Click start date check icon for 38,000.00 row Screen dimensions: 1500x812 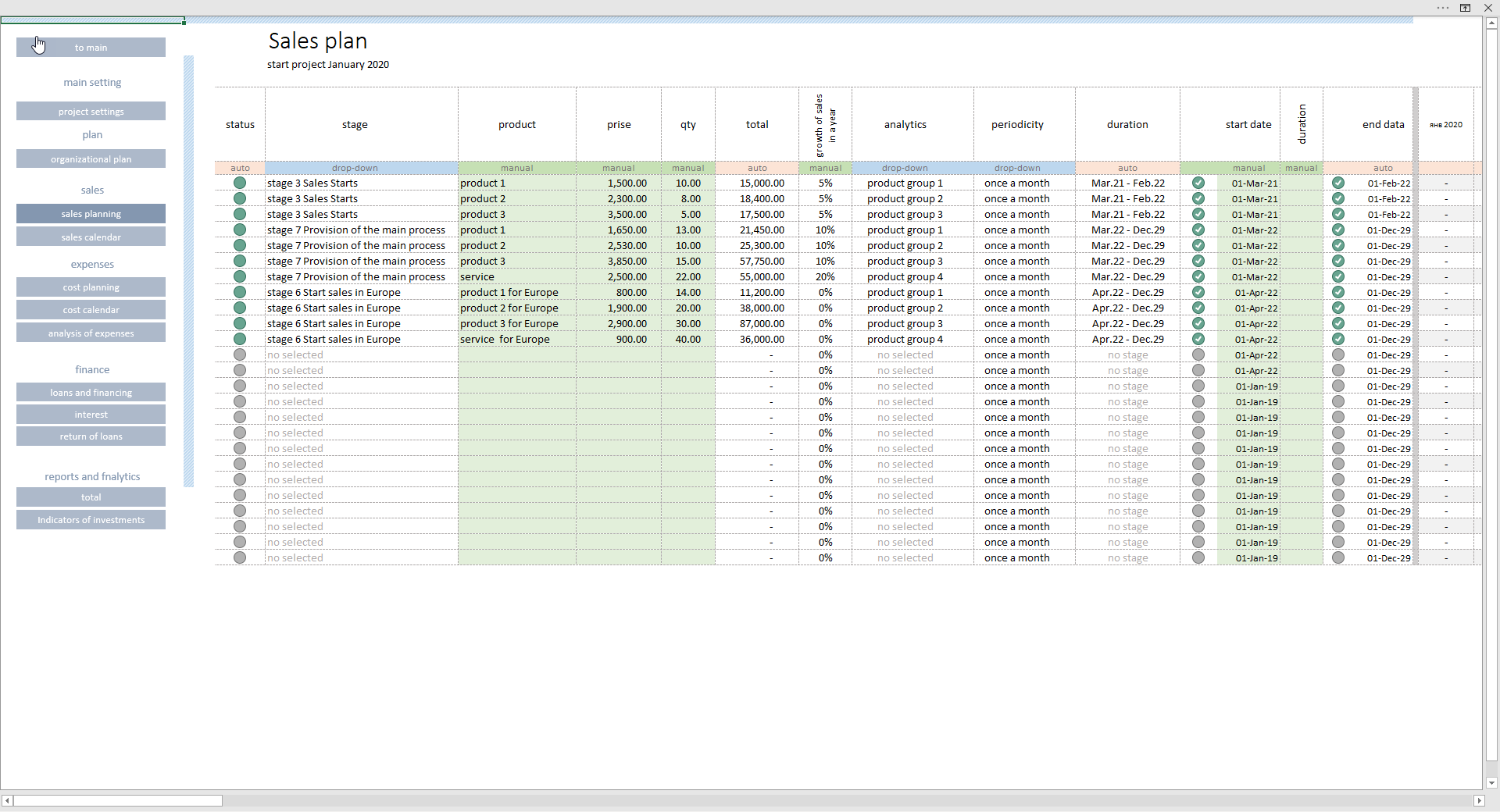[x=1198, y=308]
